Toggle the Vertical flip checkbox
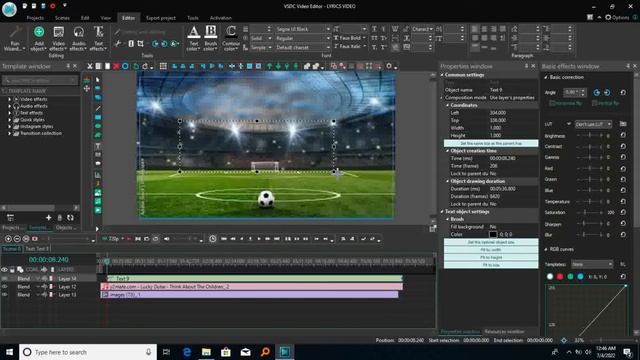 pyautogui.click(x=595, y=103)
